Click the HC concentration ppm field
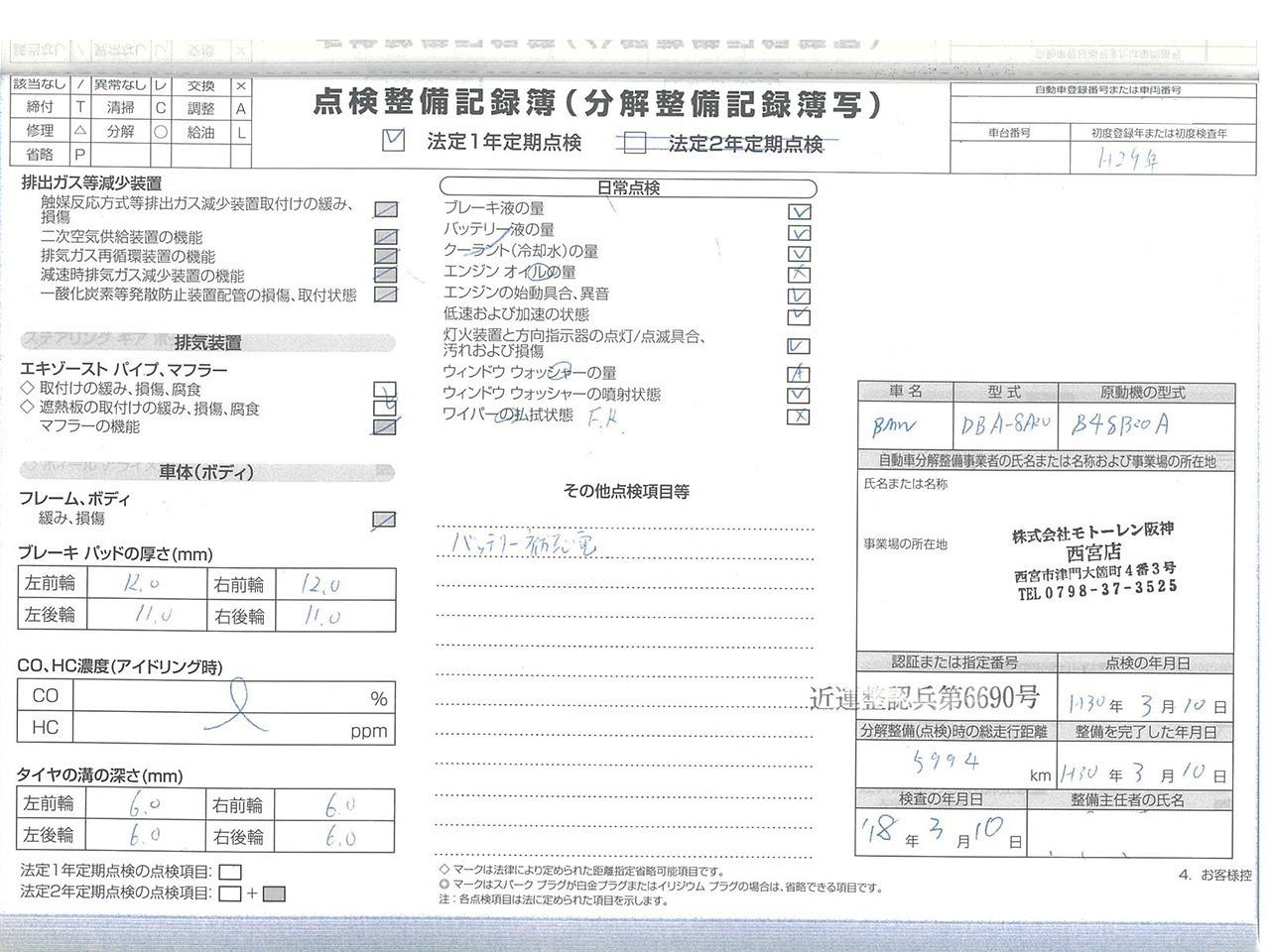The height and width of the screenshot is (952, 1270). tap(233, 728)
